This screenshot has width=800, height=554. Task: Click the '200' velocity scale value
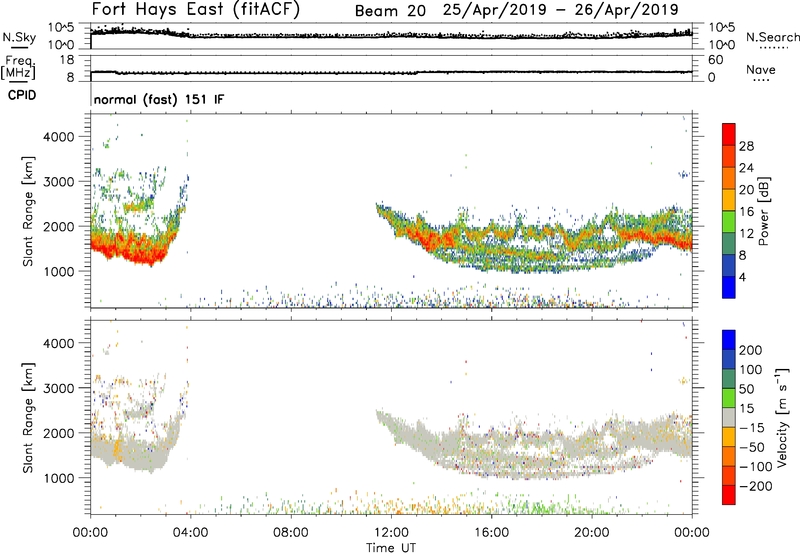pyautogui.click(x=750, y=350)
